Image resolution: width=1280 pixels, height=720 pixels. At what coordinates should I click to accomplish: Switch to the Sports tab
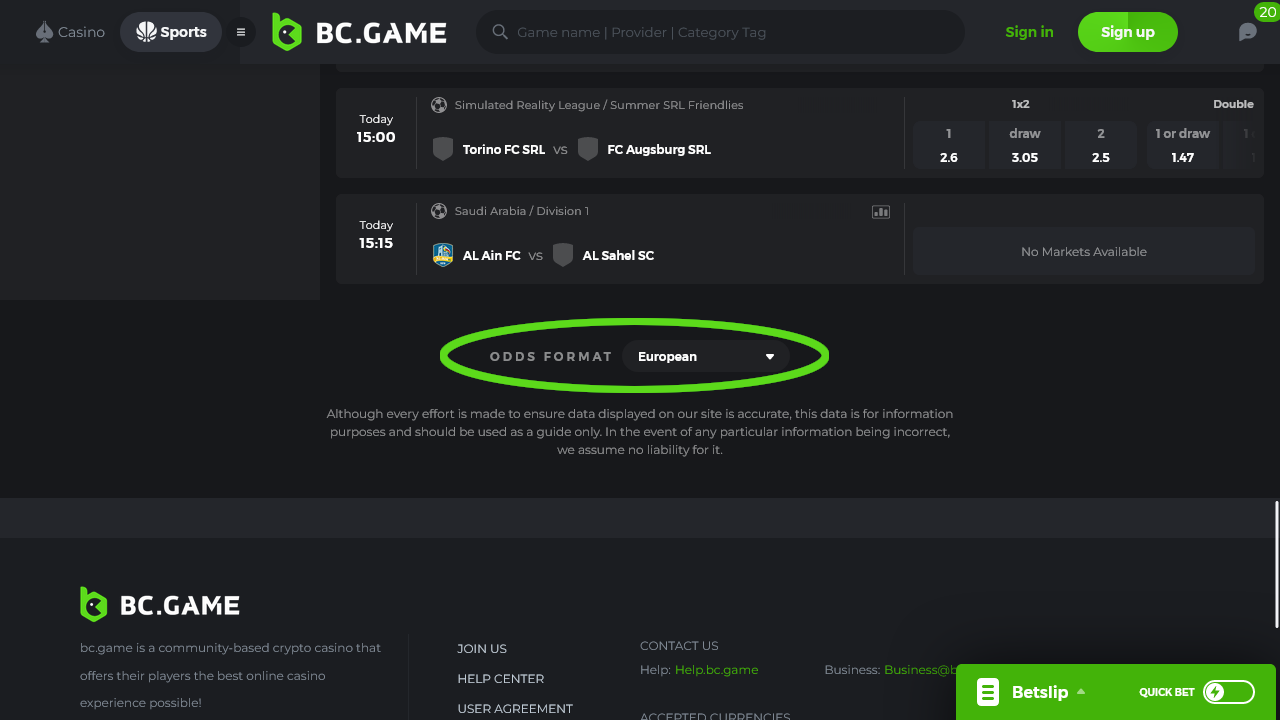[171, 32]
